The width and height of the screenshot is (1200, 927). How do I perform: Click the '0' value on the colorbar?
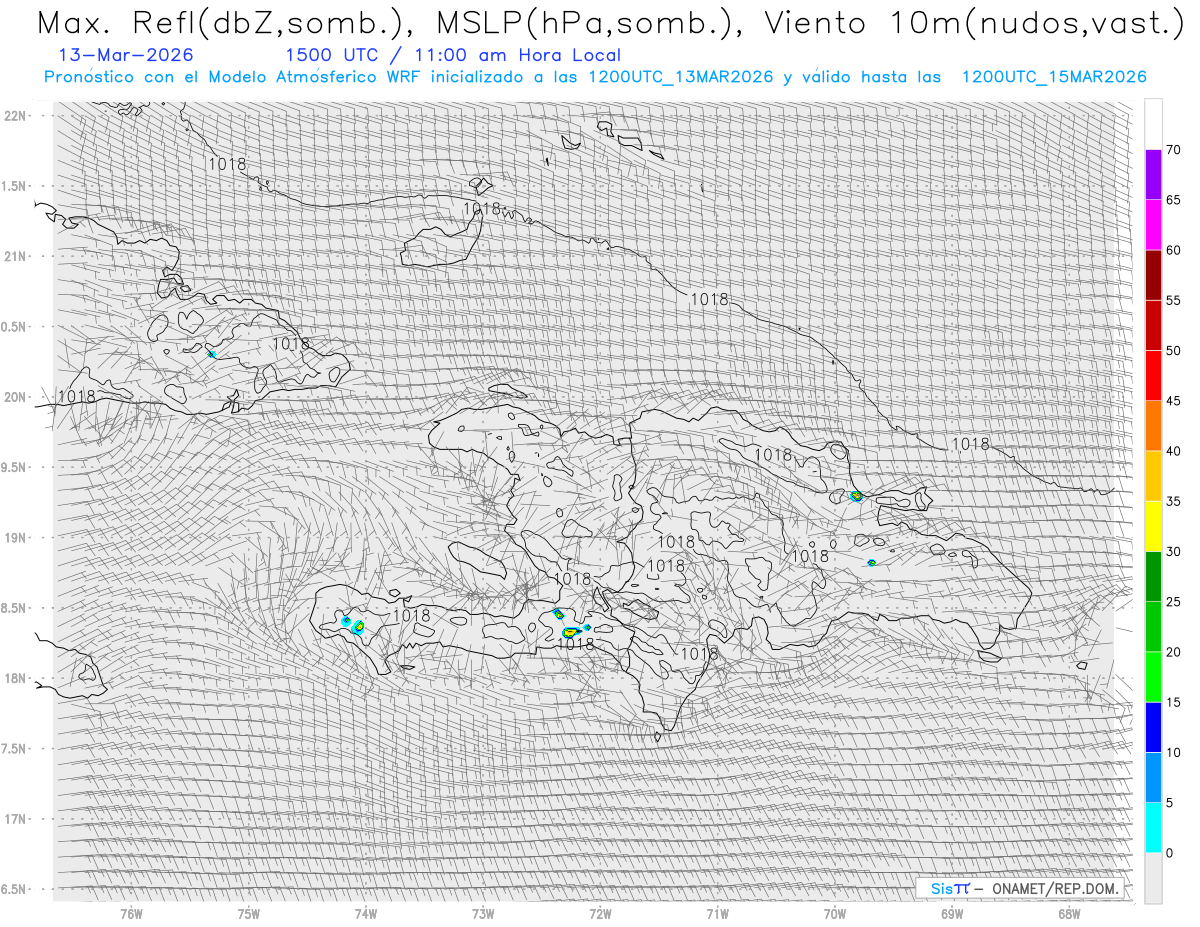click(x=1170, y=853)
